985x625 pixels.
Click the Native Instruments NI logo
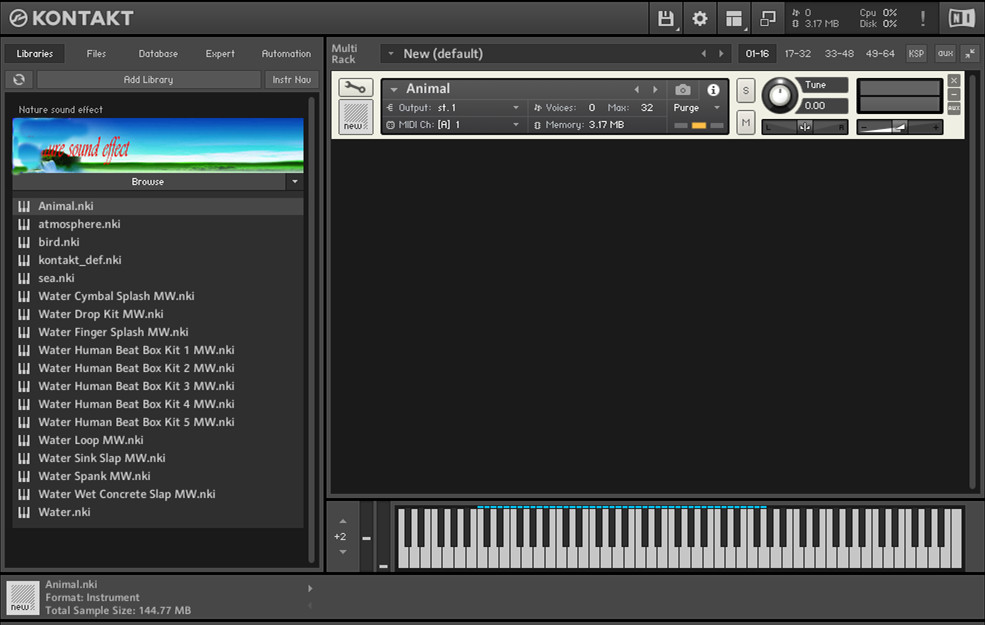tap(961, 18)
